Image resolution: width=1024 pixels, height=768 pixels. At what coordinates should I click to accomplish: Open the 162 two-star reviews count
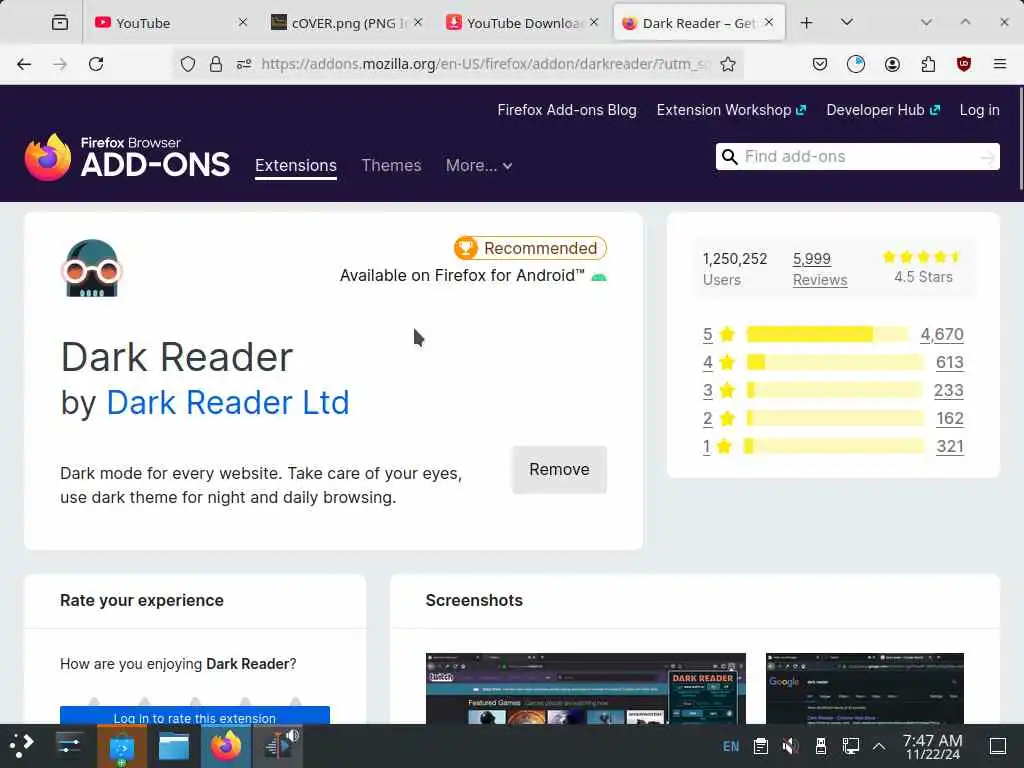pyautogui.click(x=950, y=419)
